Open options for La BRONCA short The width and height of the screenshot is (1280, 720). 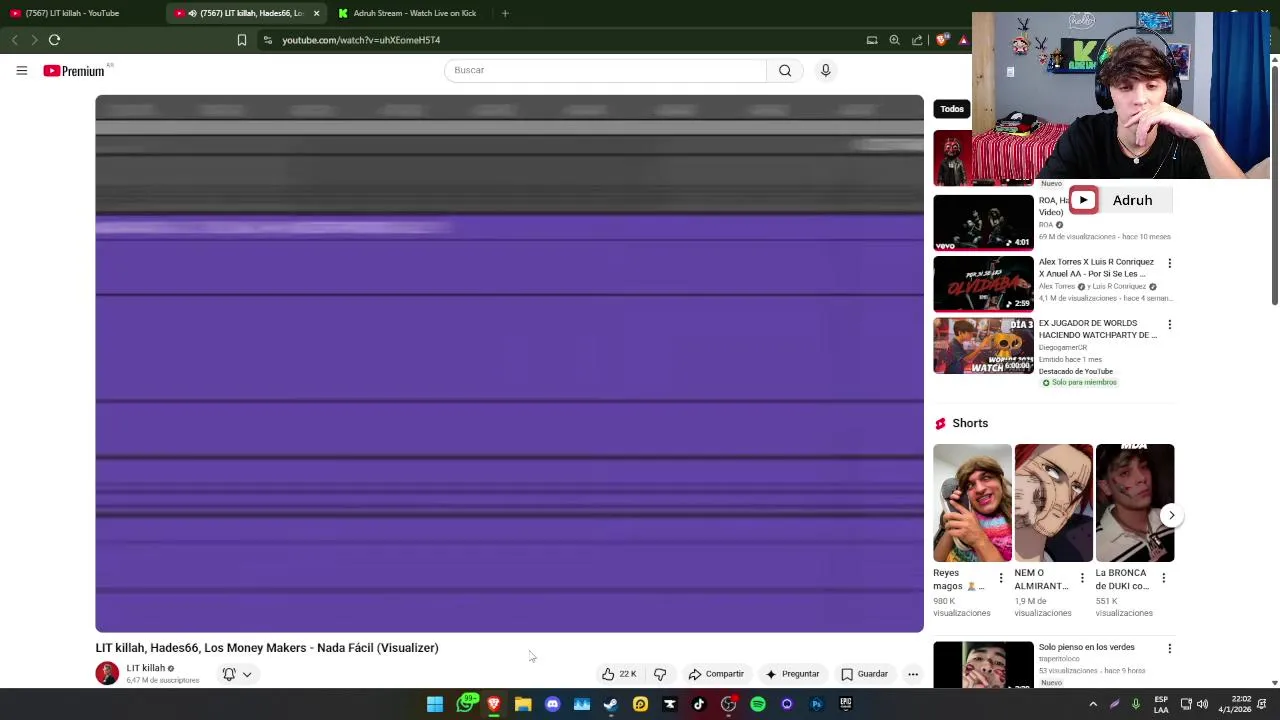1163,578
